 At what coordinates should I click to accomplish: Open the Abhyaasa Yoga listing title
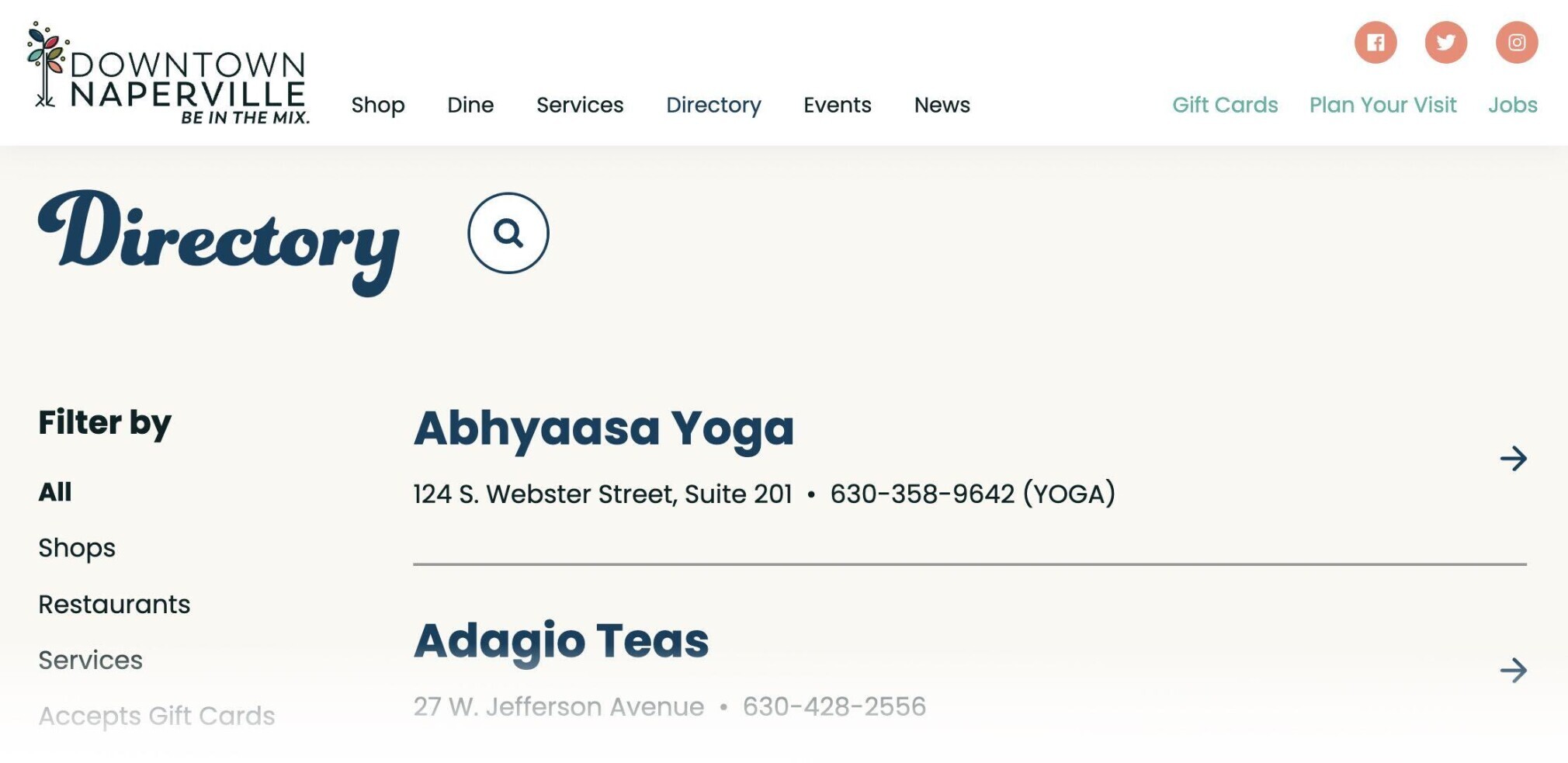point(604,428)
